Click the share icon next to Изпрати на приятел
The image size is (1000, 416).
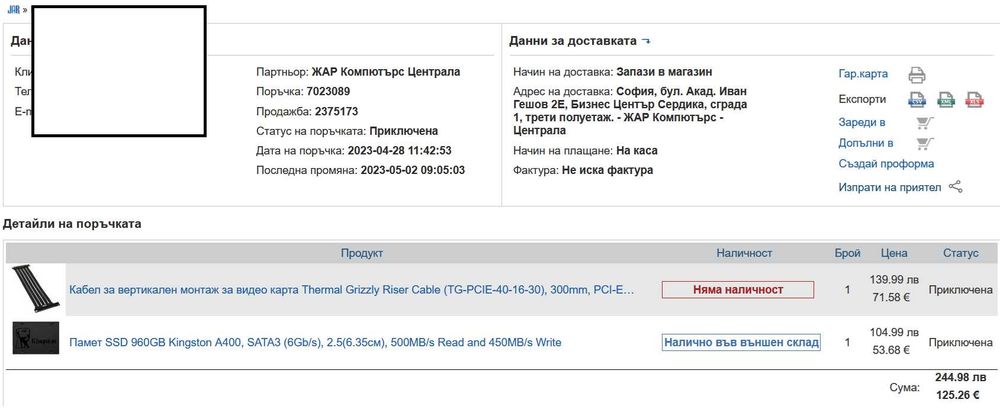click(x=955, y=187)
